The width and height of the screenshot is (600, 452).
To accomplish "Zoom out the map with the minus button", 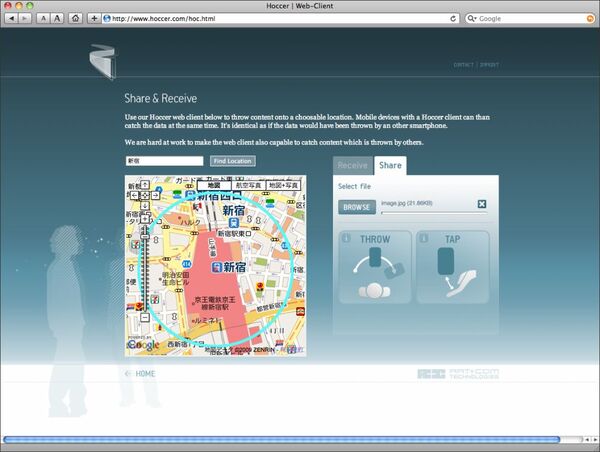I will coord(145,317).
